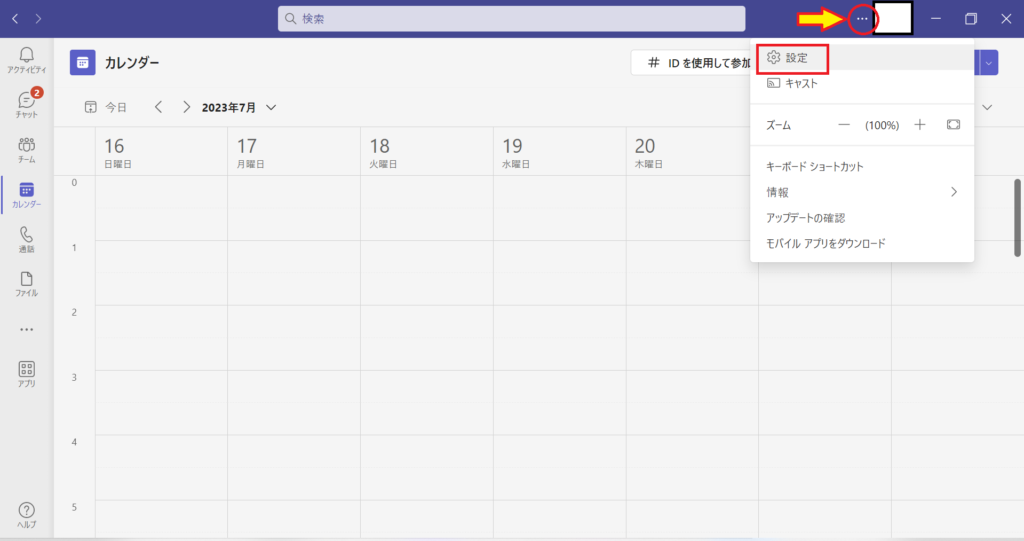Open Chat with 2 unread badge
The image size is (1024, 541).
point(26,105)
